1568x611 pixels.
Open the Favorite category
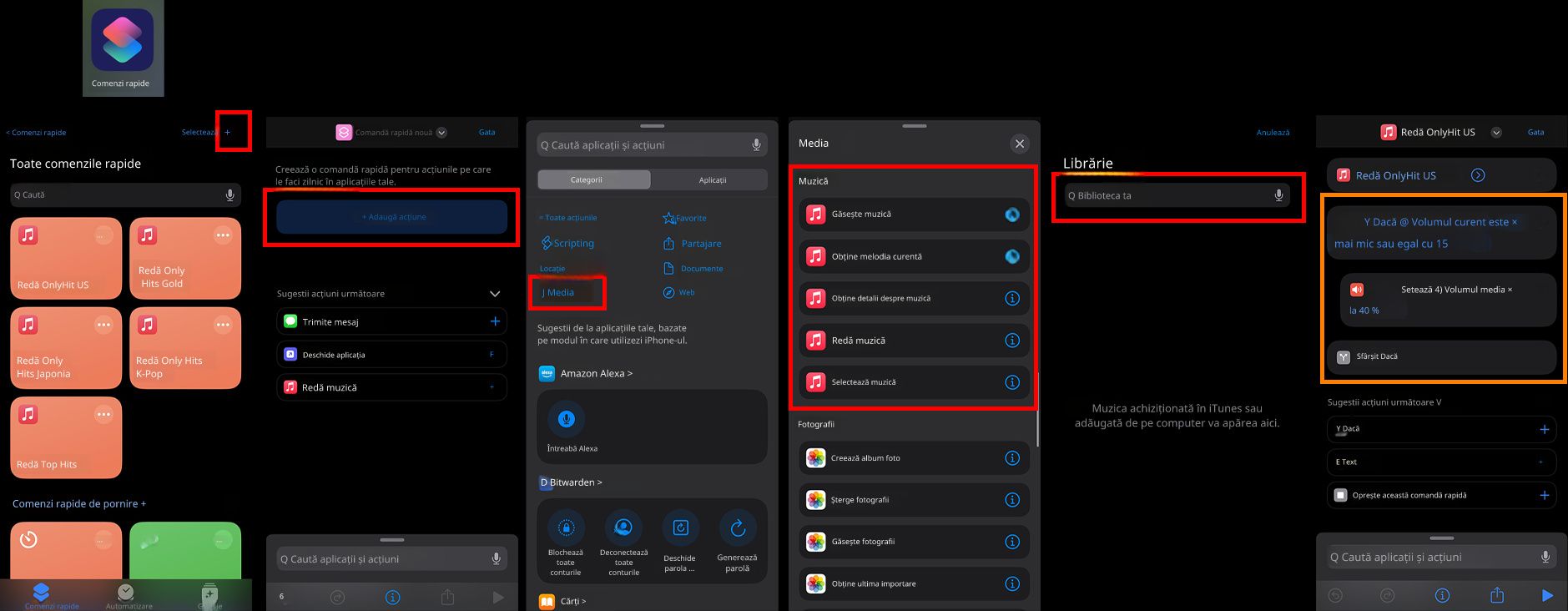pos(684,218)
